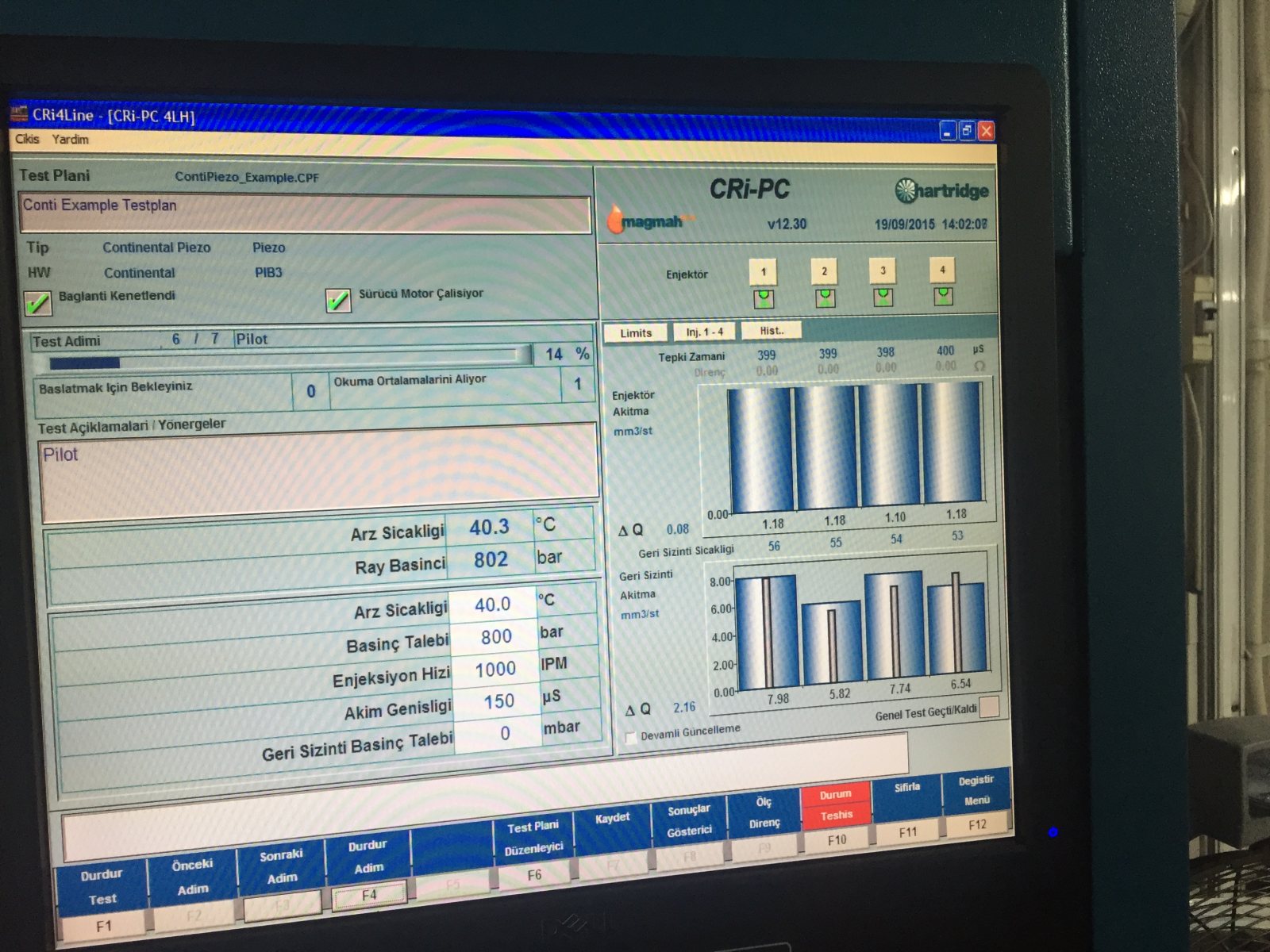Click the Basinç Talebi 800 field

coord(495,636)
